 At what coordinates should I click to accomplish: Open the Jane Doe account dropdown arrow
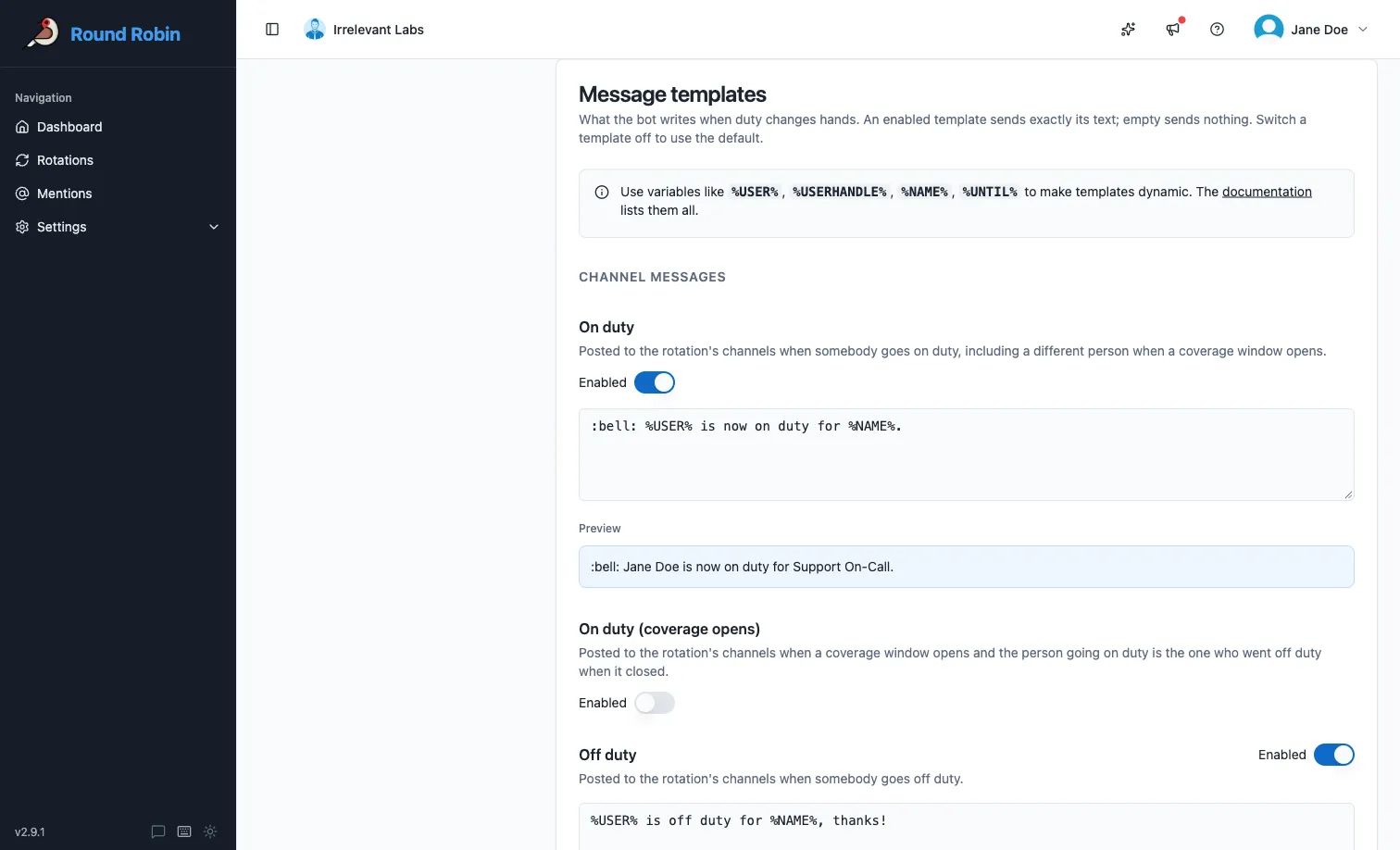point(1363,30)
